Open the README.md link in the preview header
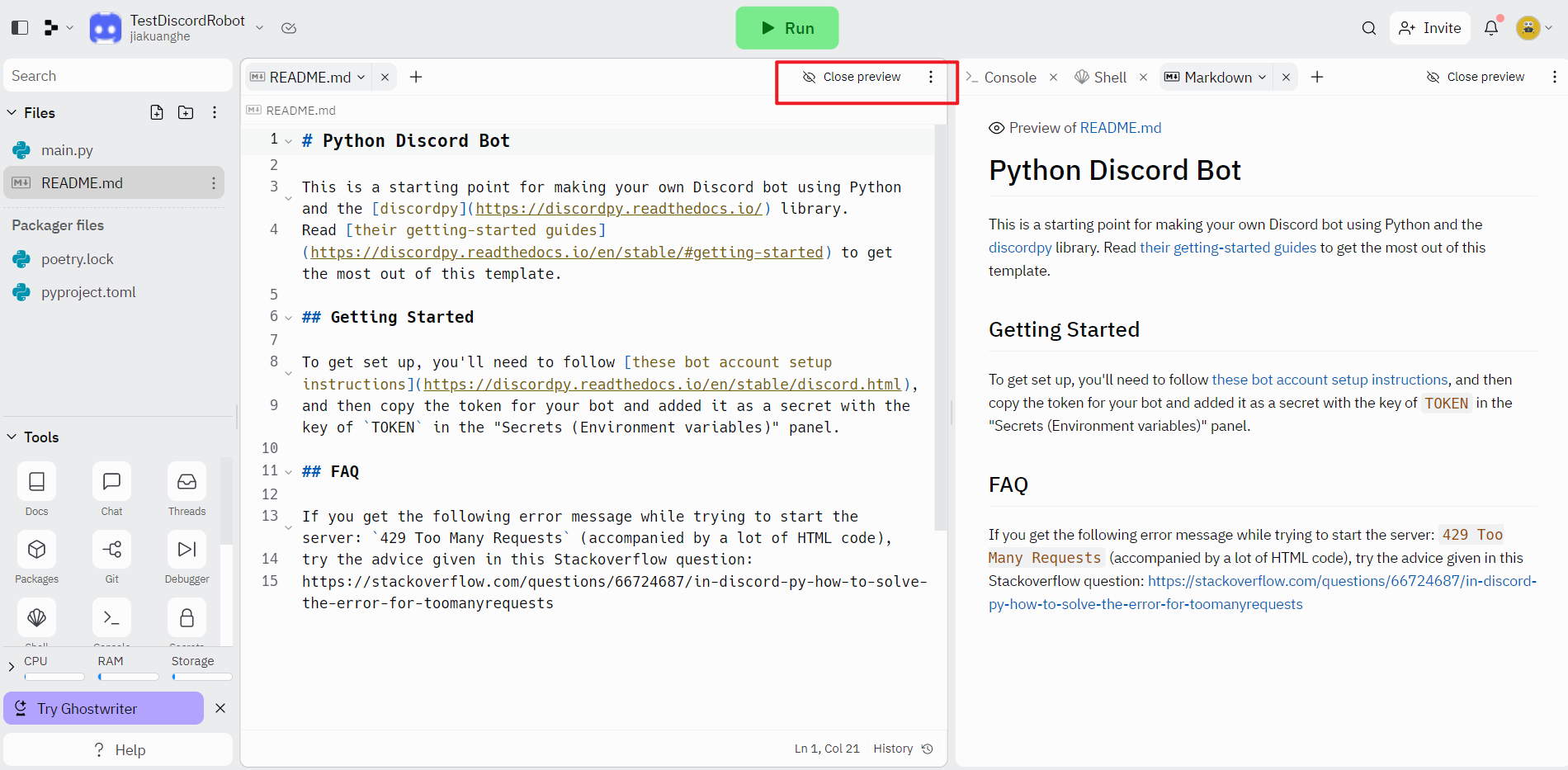The image size is (1568, 770). coord(1120,128)
